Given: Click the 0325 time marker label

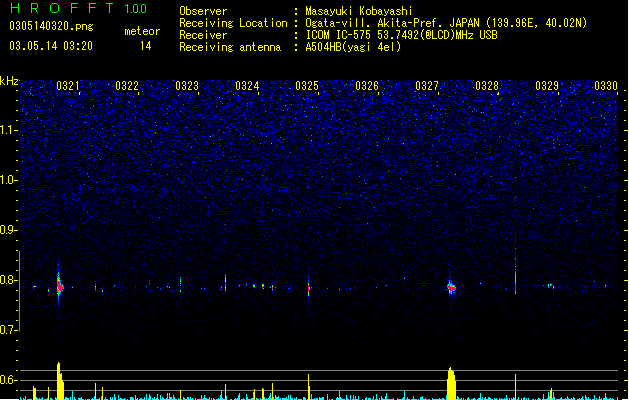Looking at the screenshot, I should (307, 86).
